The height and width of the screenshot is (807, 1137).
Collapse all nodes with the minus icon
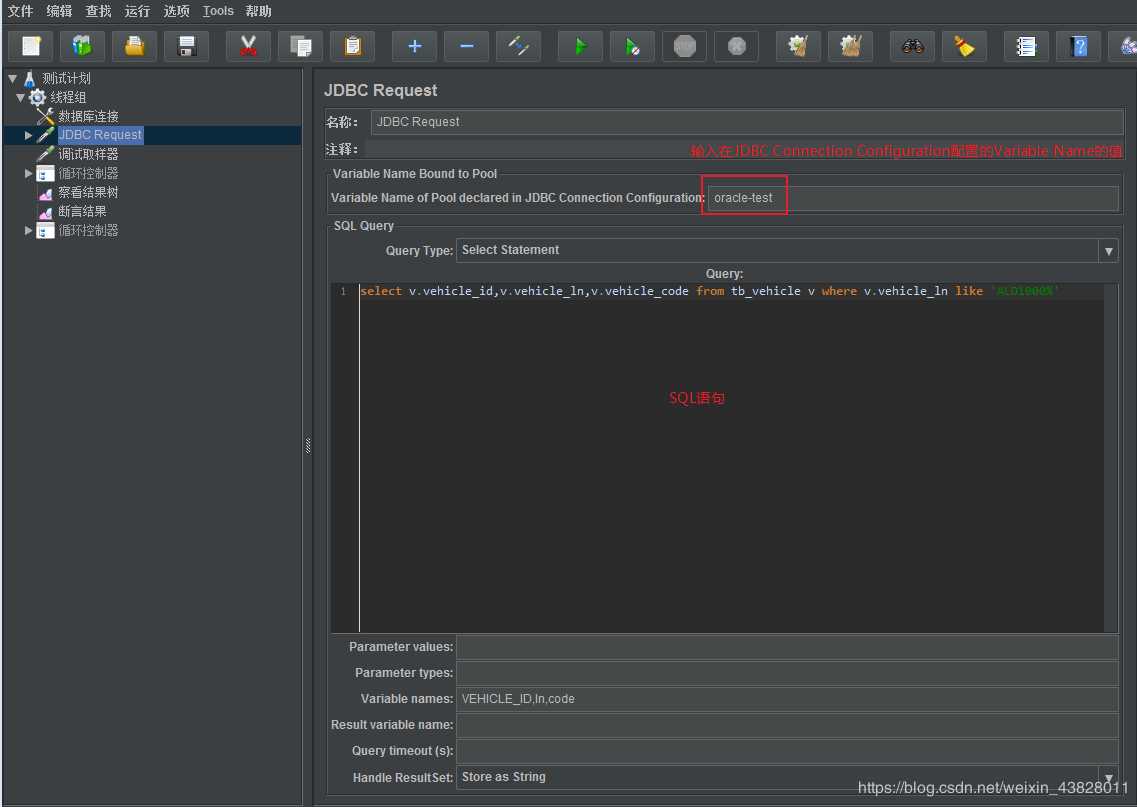(x=466, y=46)
